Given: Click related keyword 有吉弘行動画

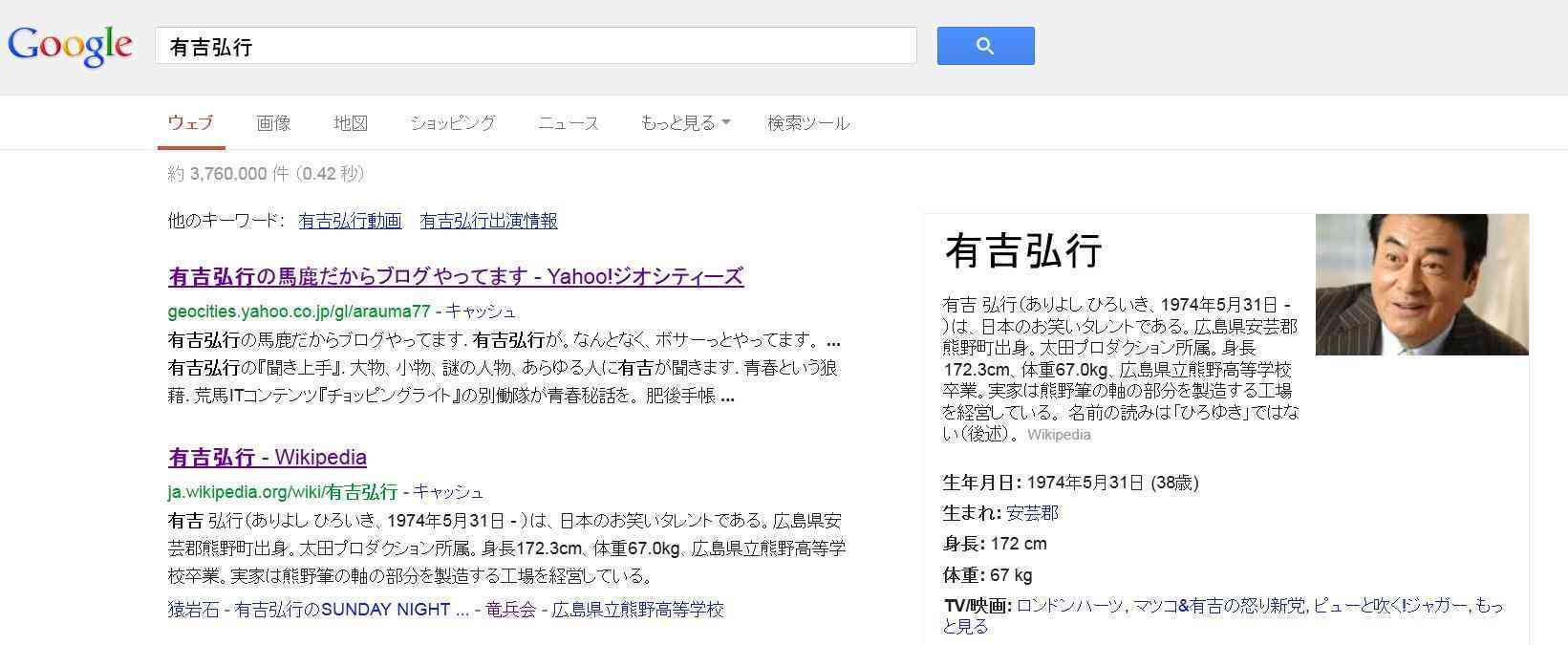Looking at the screenshot, I should [x=350, y=221].
